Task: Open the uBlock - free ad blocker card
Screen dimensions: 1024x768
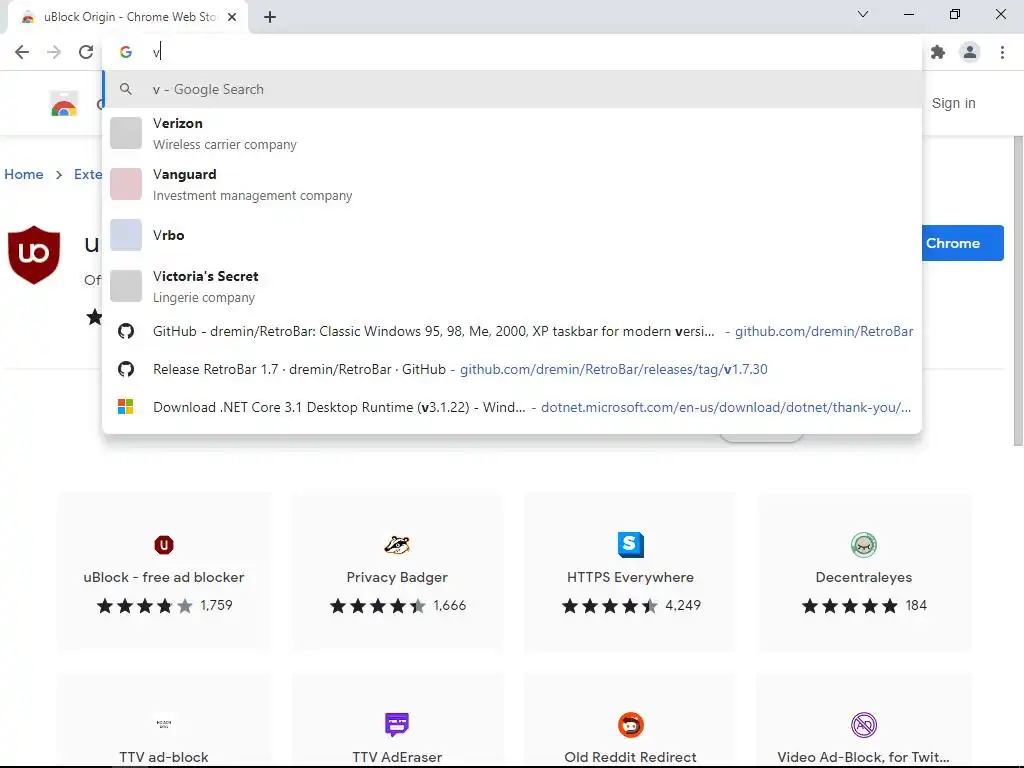Action: tap(164, 573)
